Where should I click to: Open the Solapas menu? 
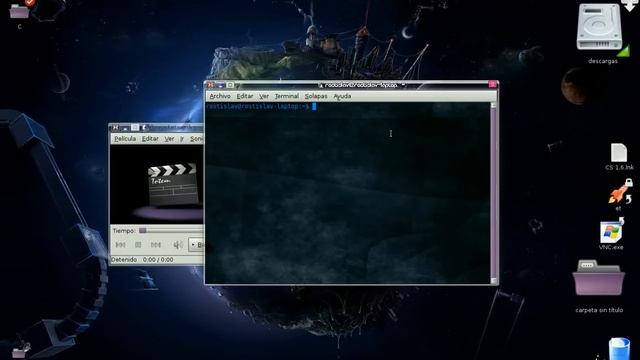tap(316, 96)
